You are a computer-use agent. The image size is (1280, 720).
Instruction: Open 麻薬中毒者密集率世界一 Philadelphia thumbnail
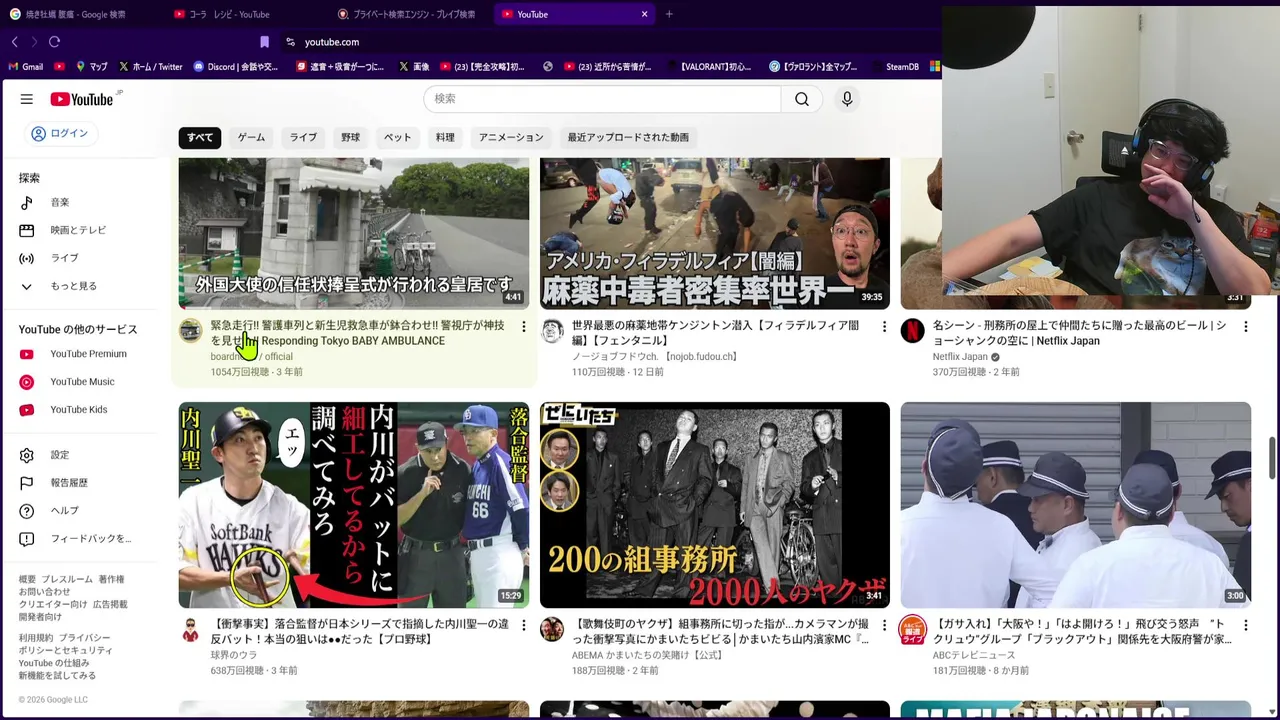tap(715, 233)
